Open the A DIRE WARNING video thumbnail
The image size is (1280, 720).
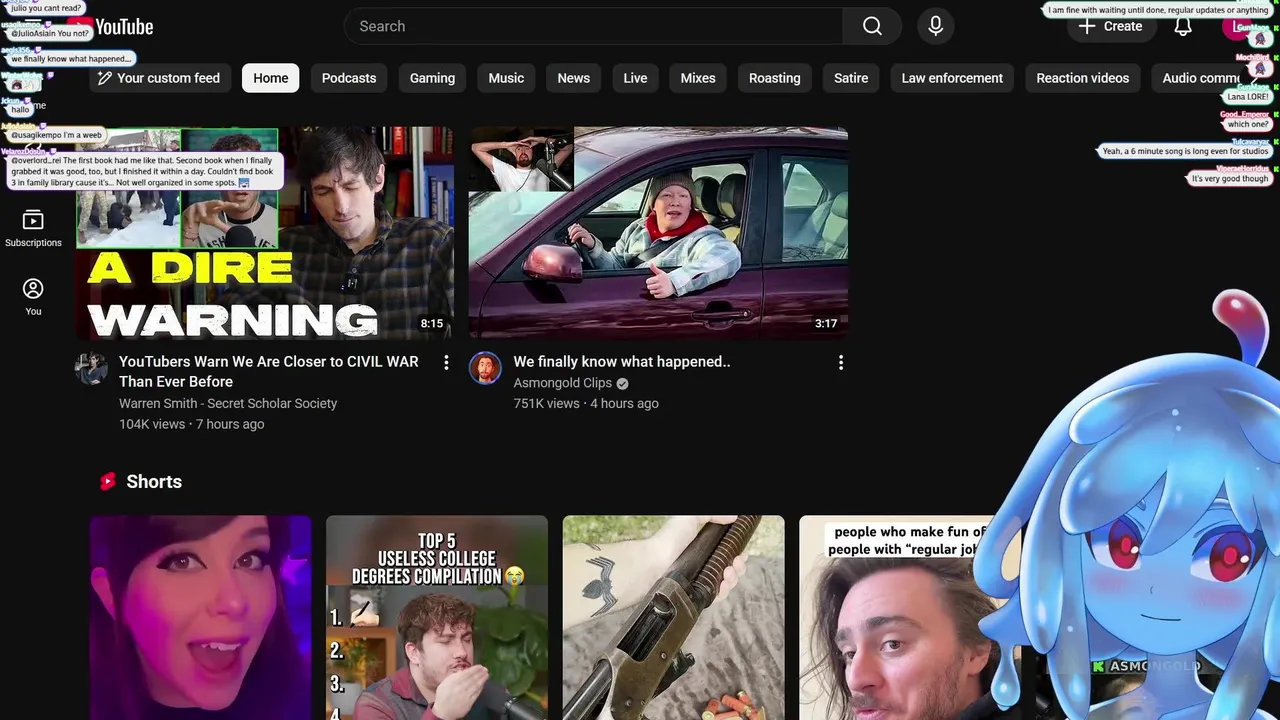265,233
